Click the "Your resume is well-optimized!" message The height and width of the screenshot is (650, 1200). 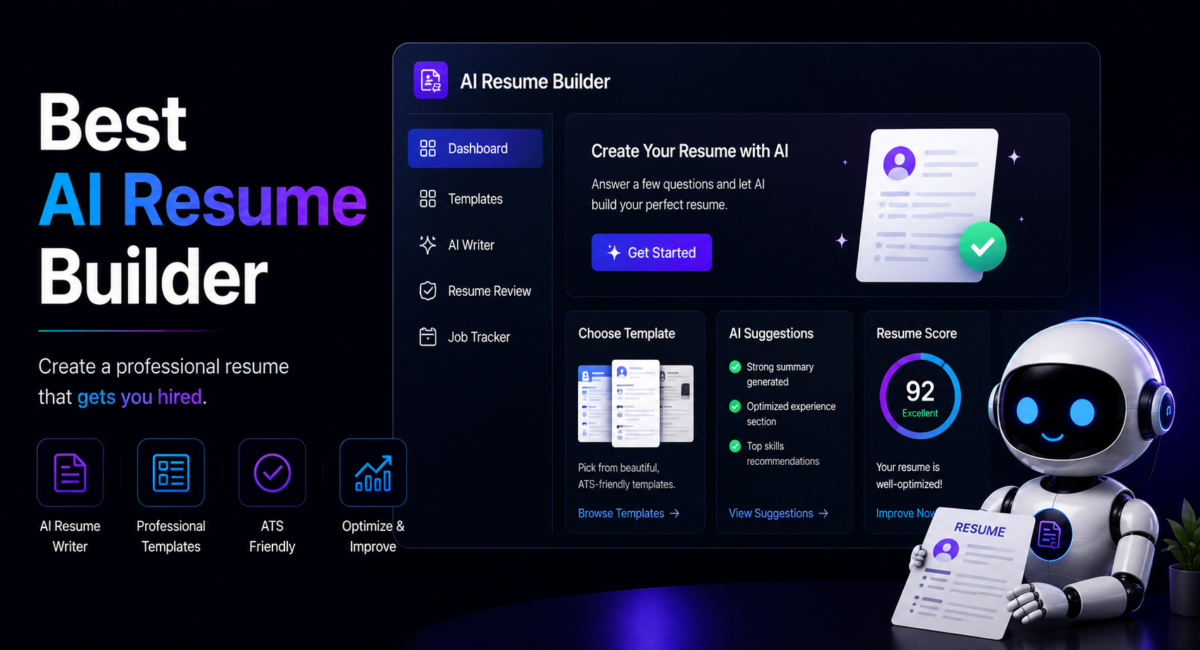pyautogui.click(x=909, y=476)
